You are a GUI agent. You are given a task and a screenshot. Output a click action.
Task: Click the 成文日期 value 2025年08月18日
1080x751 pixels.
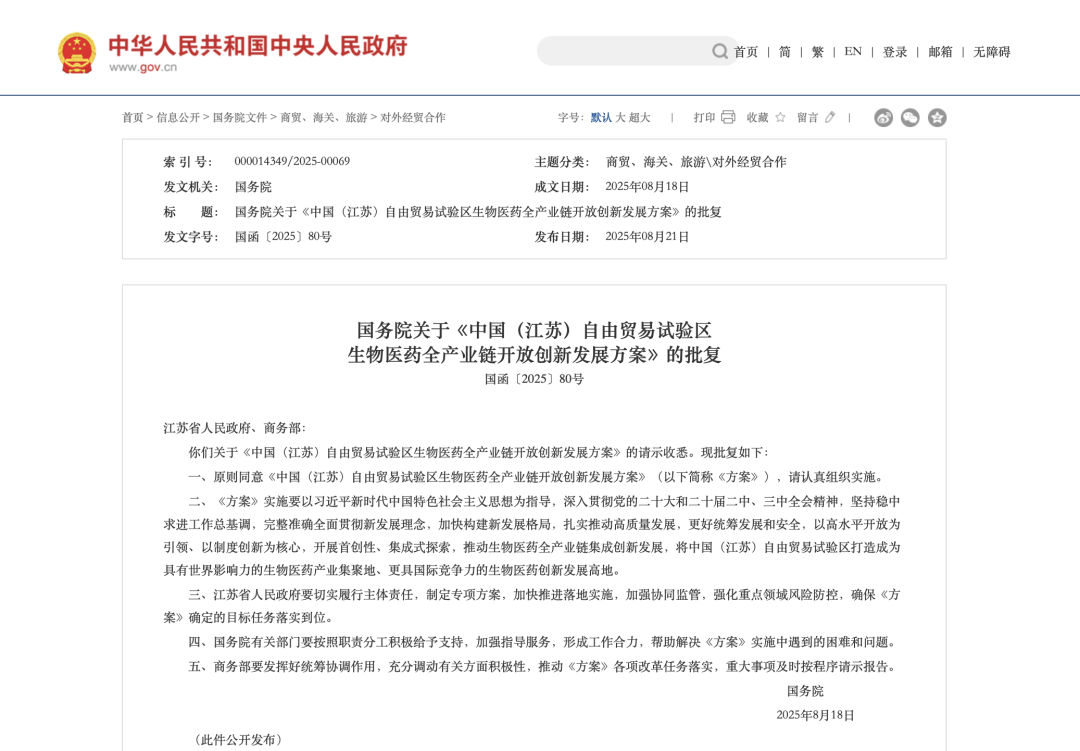coord(647,187)
